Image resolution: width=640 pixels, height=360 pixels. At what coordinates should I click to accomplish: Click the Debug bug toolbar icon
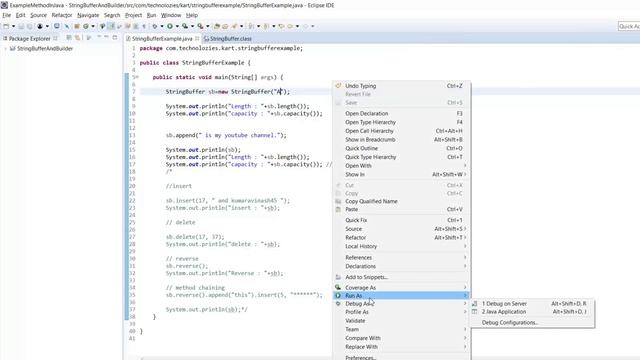(155, 26)
